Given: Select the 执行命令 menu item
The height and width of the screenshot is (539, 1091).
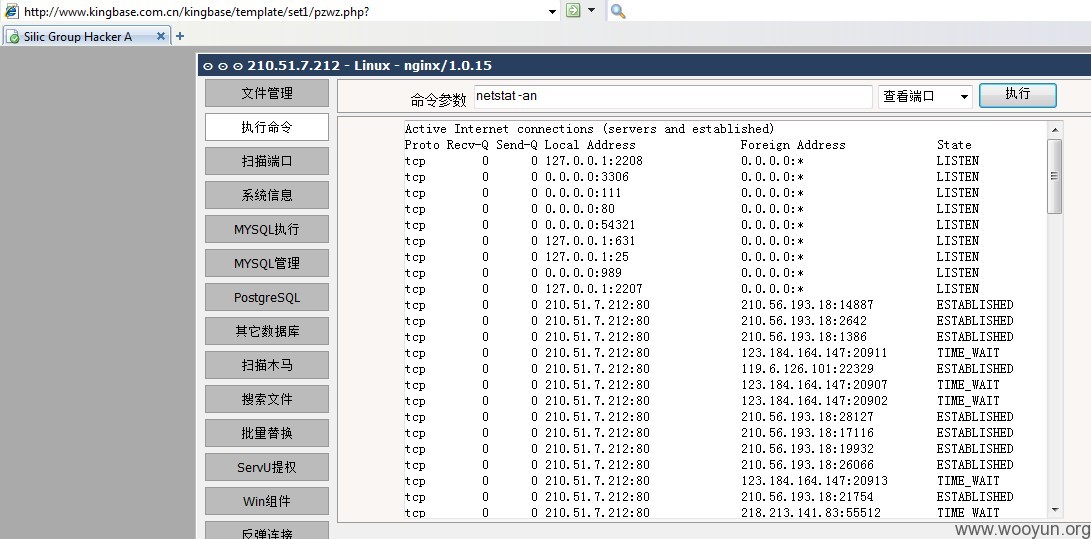Looking at the screenshot, I should point(266,127).
